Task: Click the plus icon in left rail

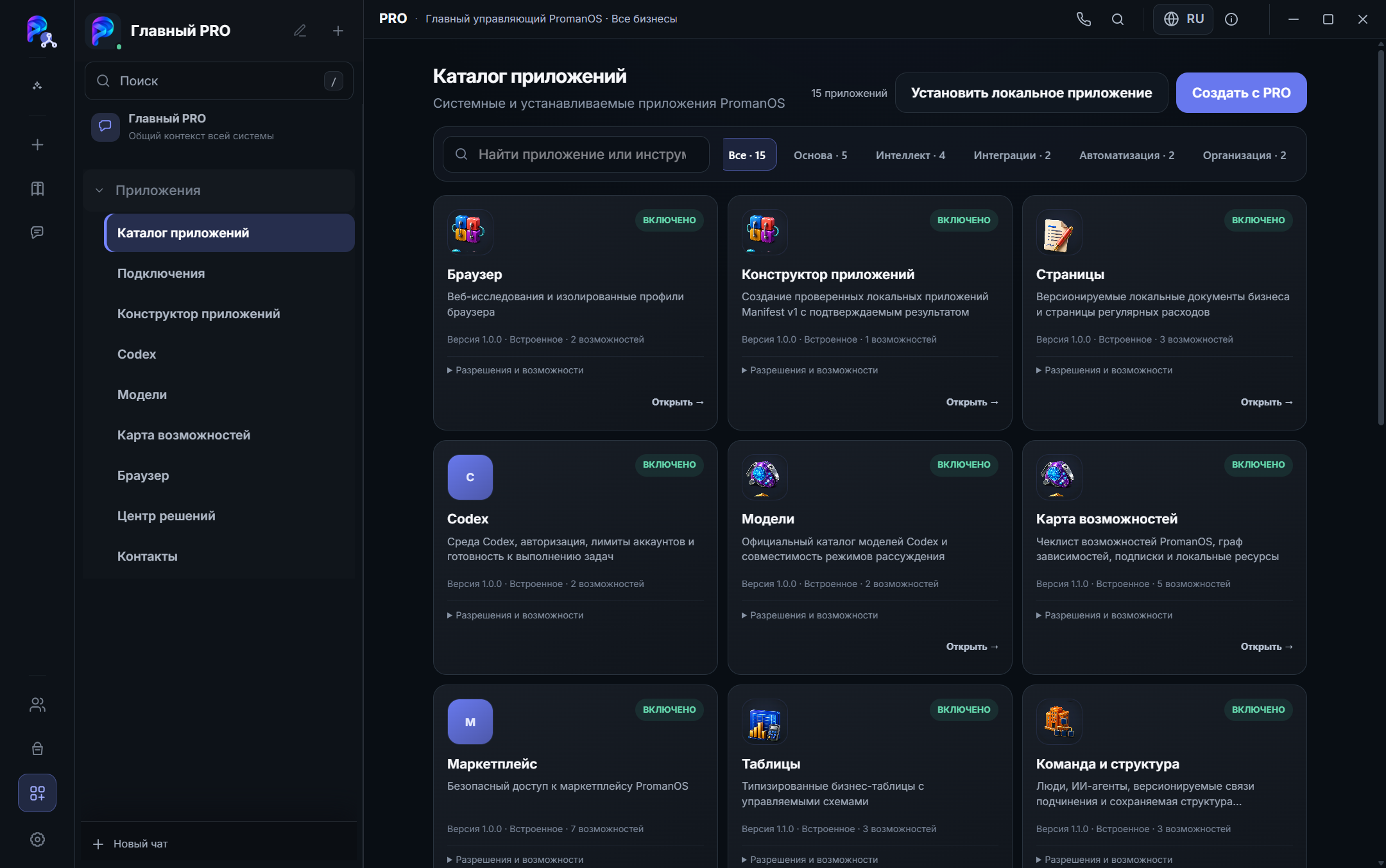Action: (37, 145)
